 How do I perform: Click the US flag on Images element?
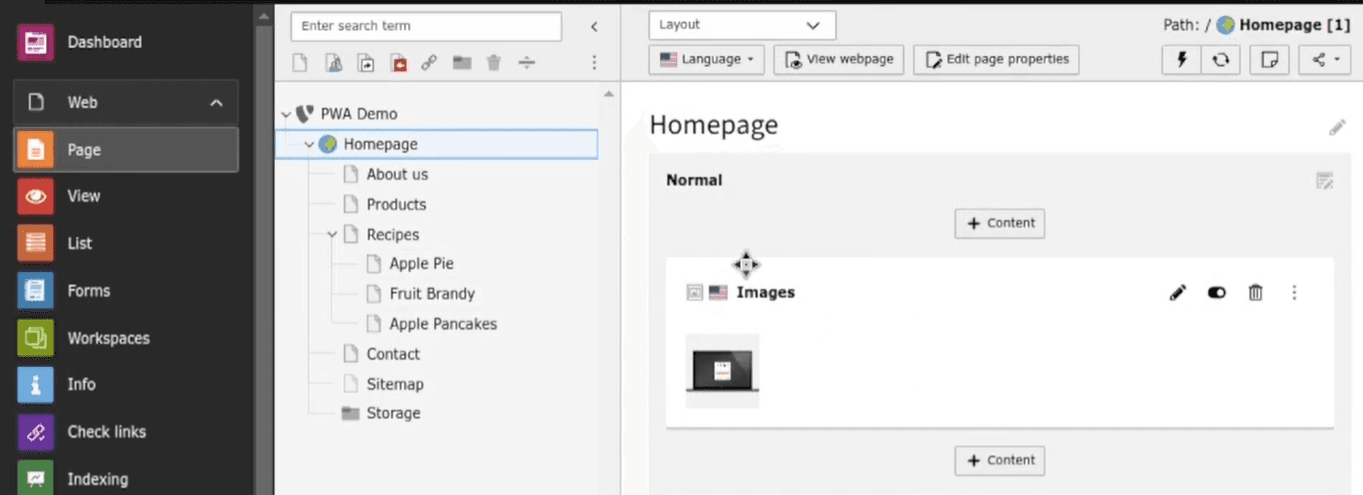point(718,293)
